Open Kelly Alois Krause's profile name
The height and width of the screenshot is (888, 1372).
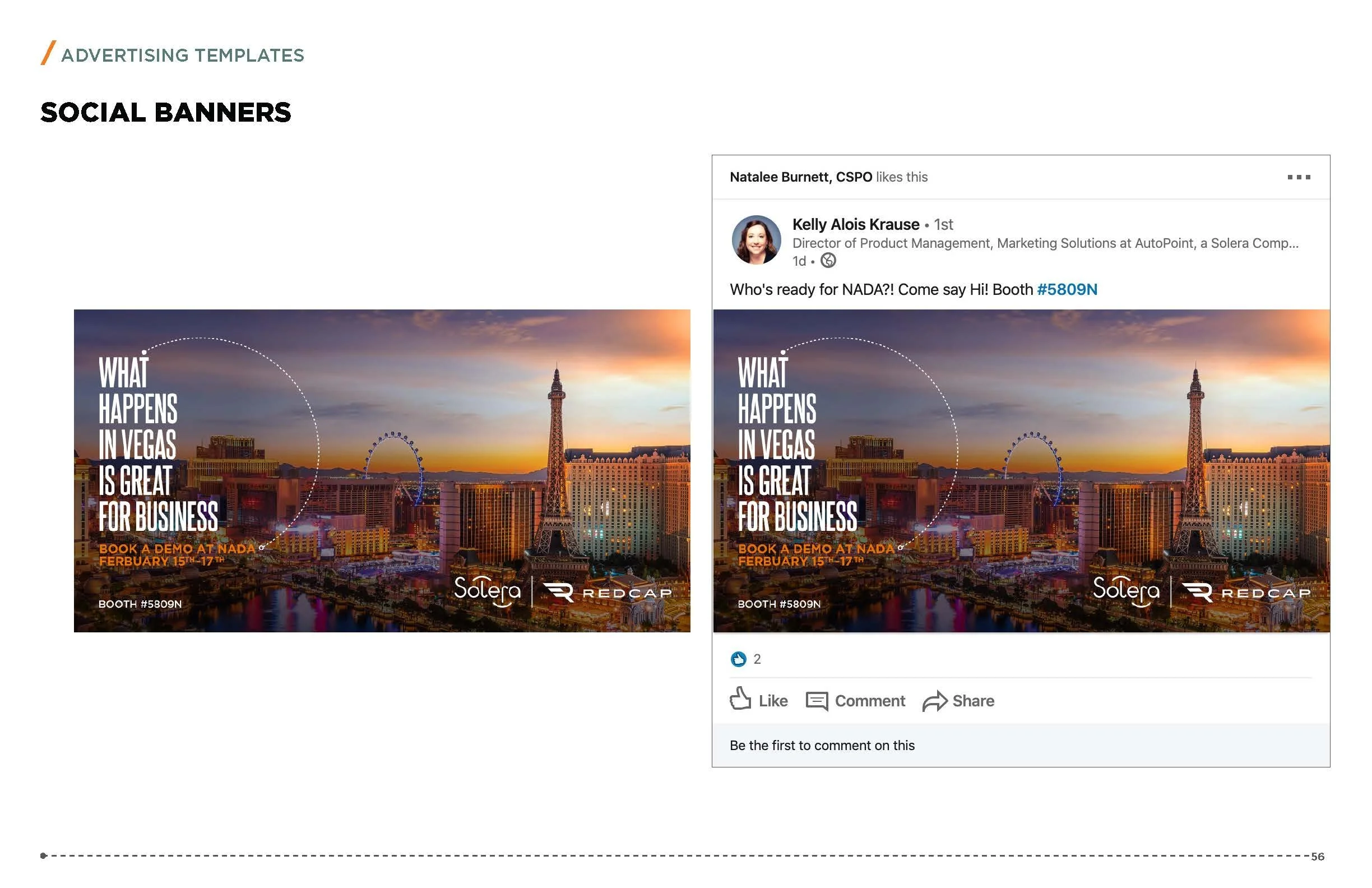coord(855,224)
